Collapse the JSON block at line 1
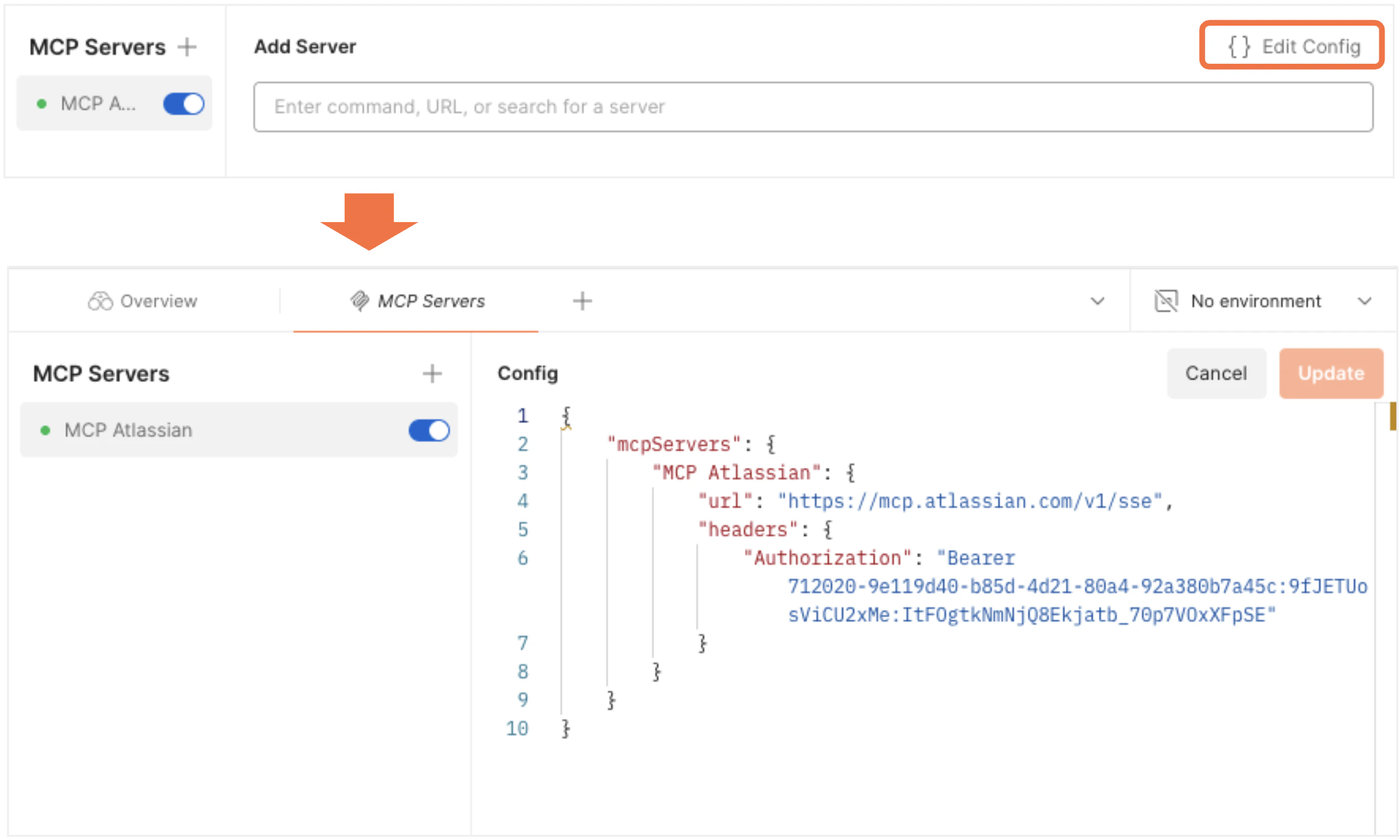 click(x=566, y=416)
